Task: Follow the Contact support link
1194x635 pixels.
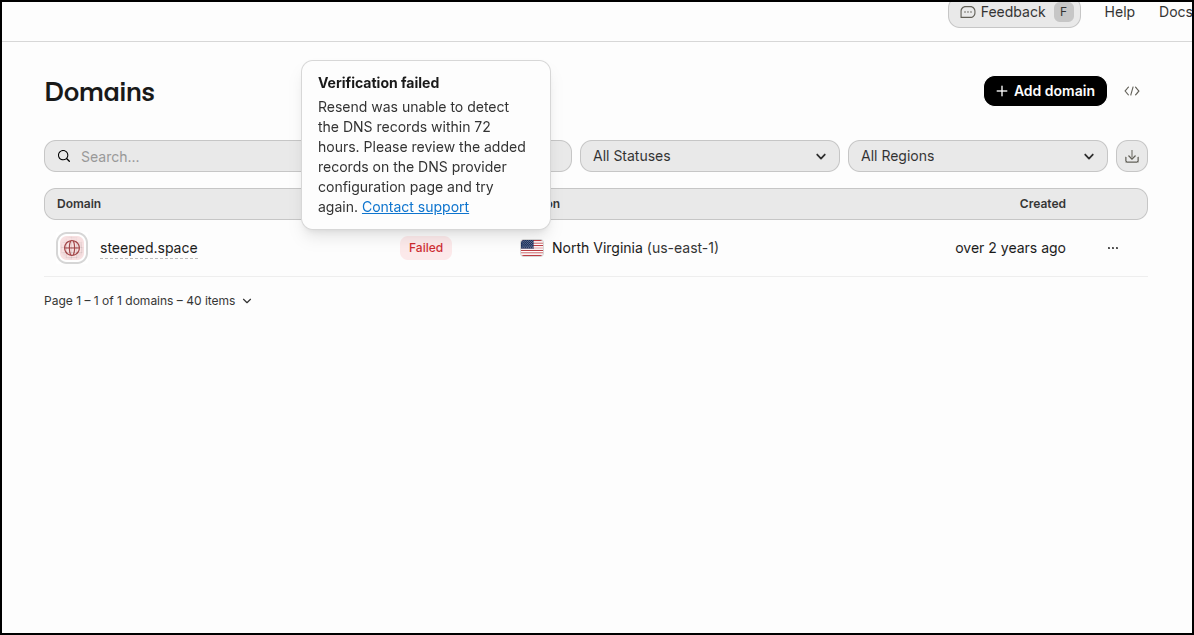Action: pos(415,207)
